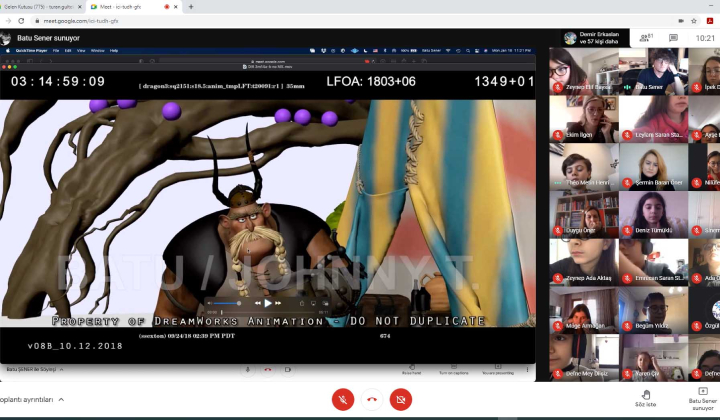The width and height of the screenshot is (720, 420).
Task: Switch to the Gelen Kutusu browser tab
Action: (x=39, y=7)
